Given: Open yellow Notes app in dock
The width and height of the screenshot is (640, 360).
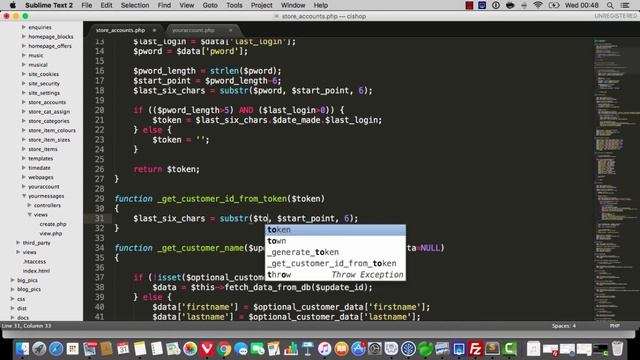Looking at the screenshot, I should (x=140, y=349).
